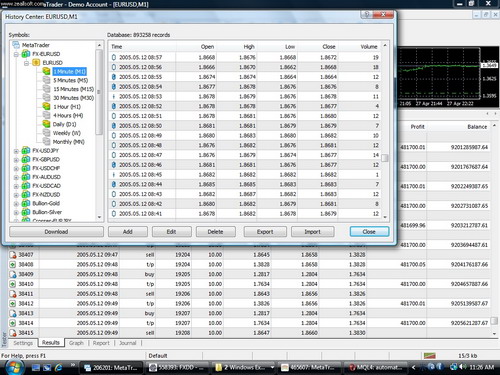The height and width of the screenshot is (375, 500).
Task: Select the Weekly (W) timeframe
Action: (67, 133)
